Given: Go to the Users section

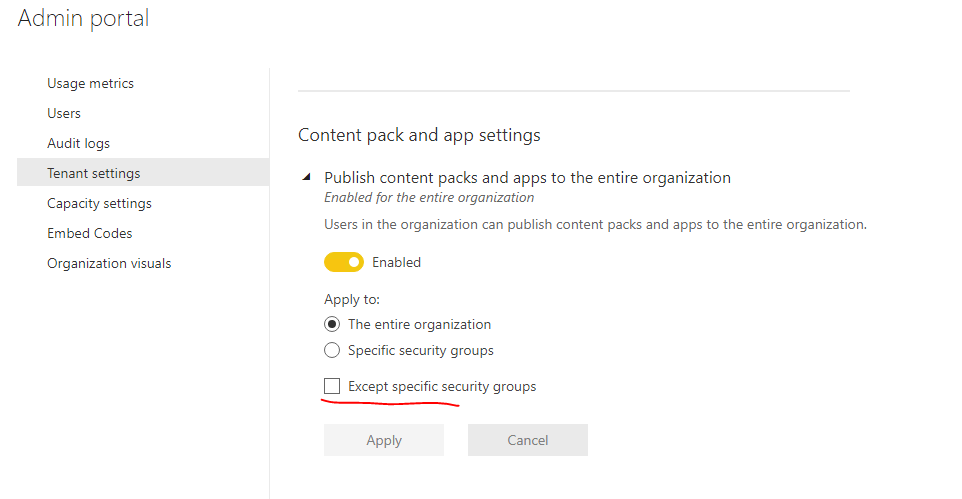Looking at the screenshot, I should [64, 114].
